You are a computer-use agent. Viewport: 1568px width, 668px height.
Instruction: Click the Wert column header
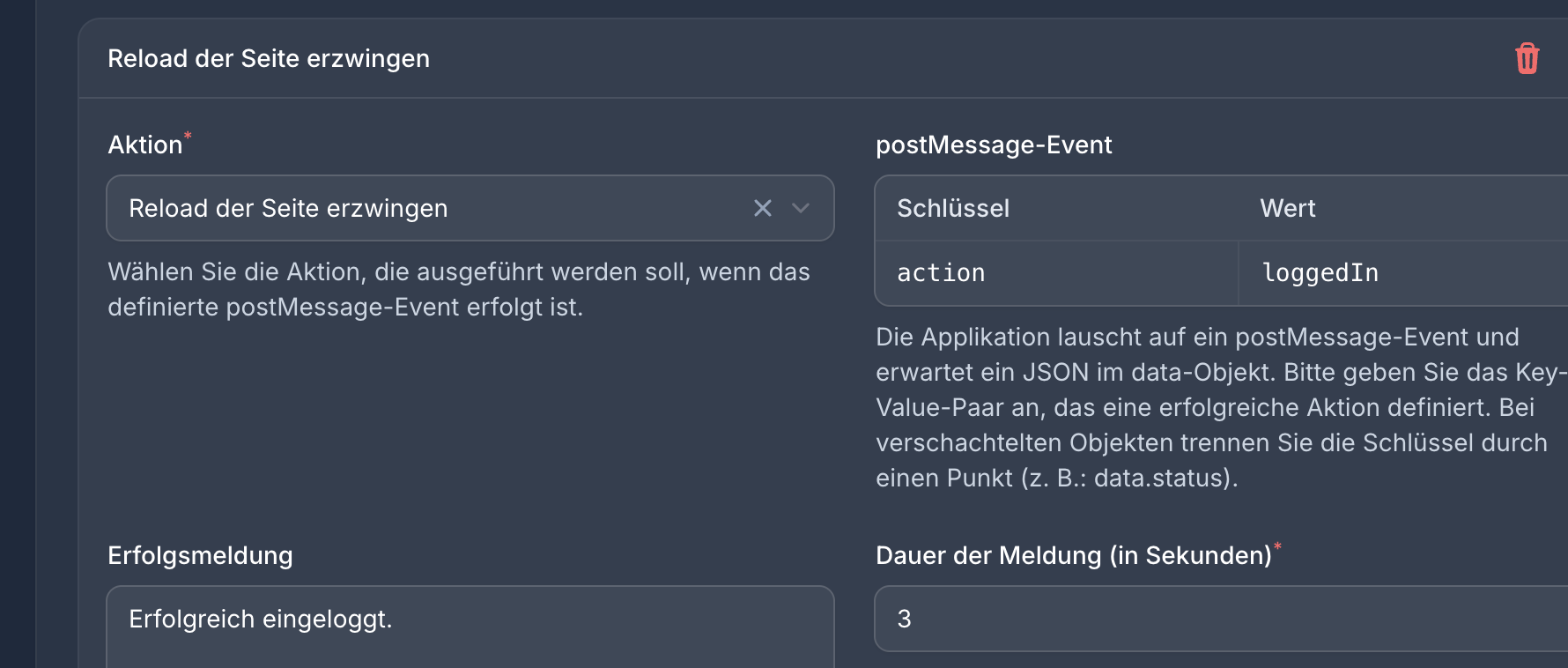[1287, 208]
